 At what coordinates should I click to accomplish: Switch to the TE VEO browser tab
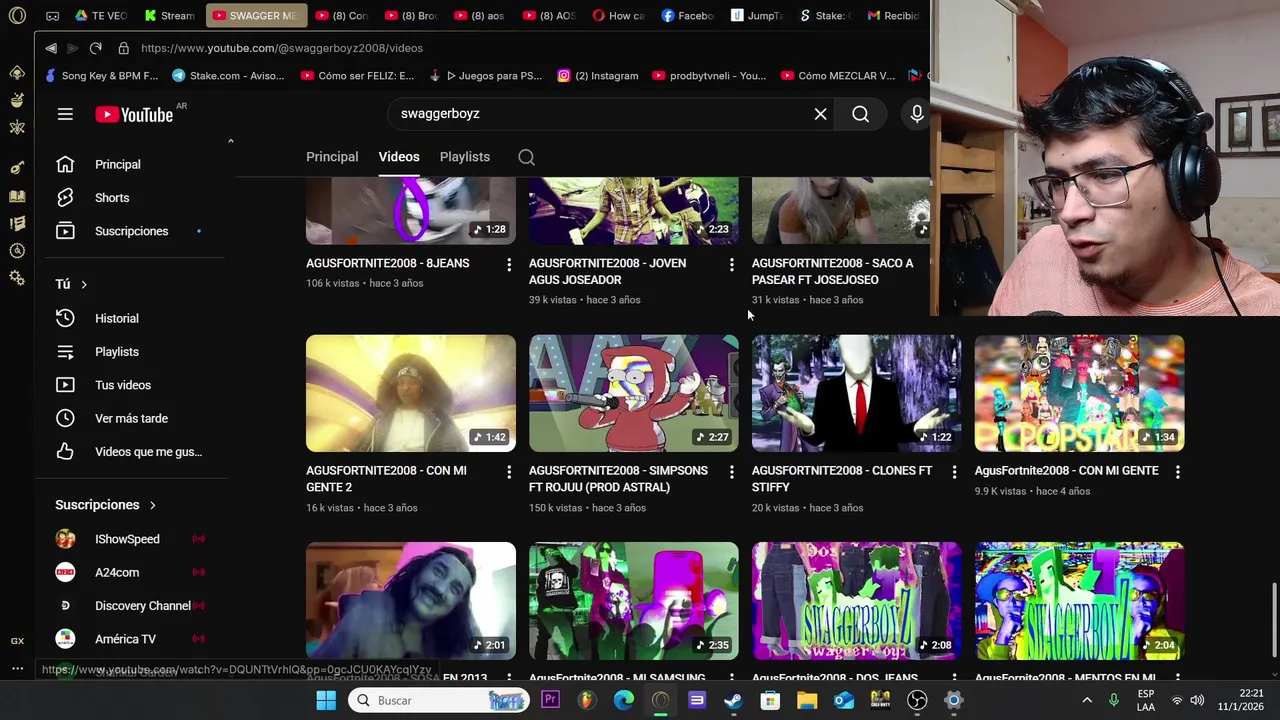(x=101, y=15)
